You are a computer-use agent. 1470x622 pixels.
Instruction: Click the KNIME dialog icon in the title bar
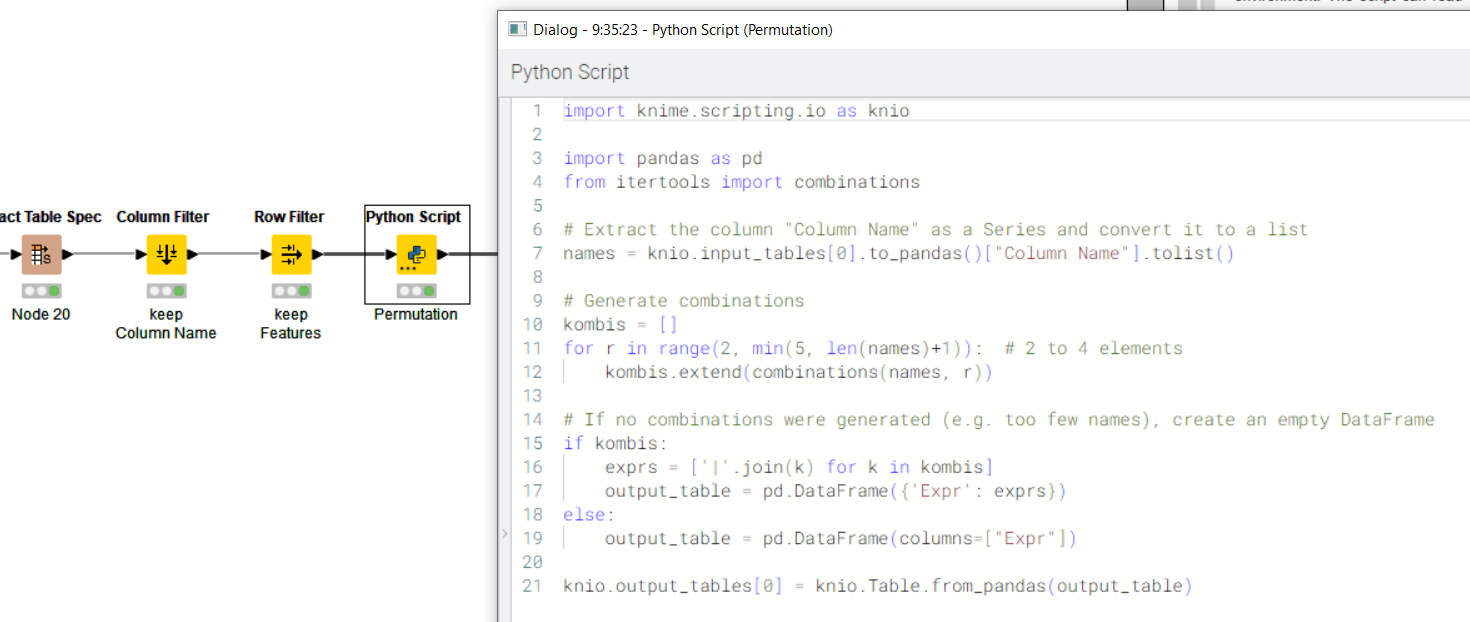(517, 29)
